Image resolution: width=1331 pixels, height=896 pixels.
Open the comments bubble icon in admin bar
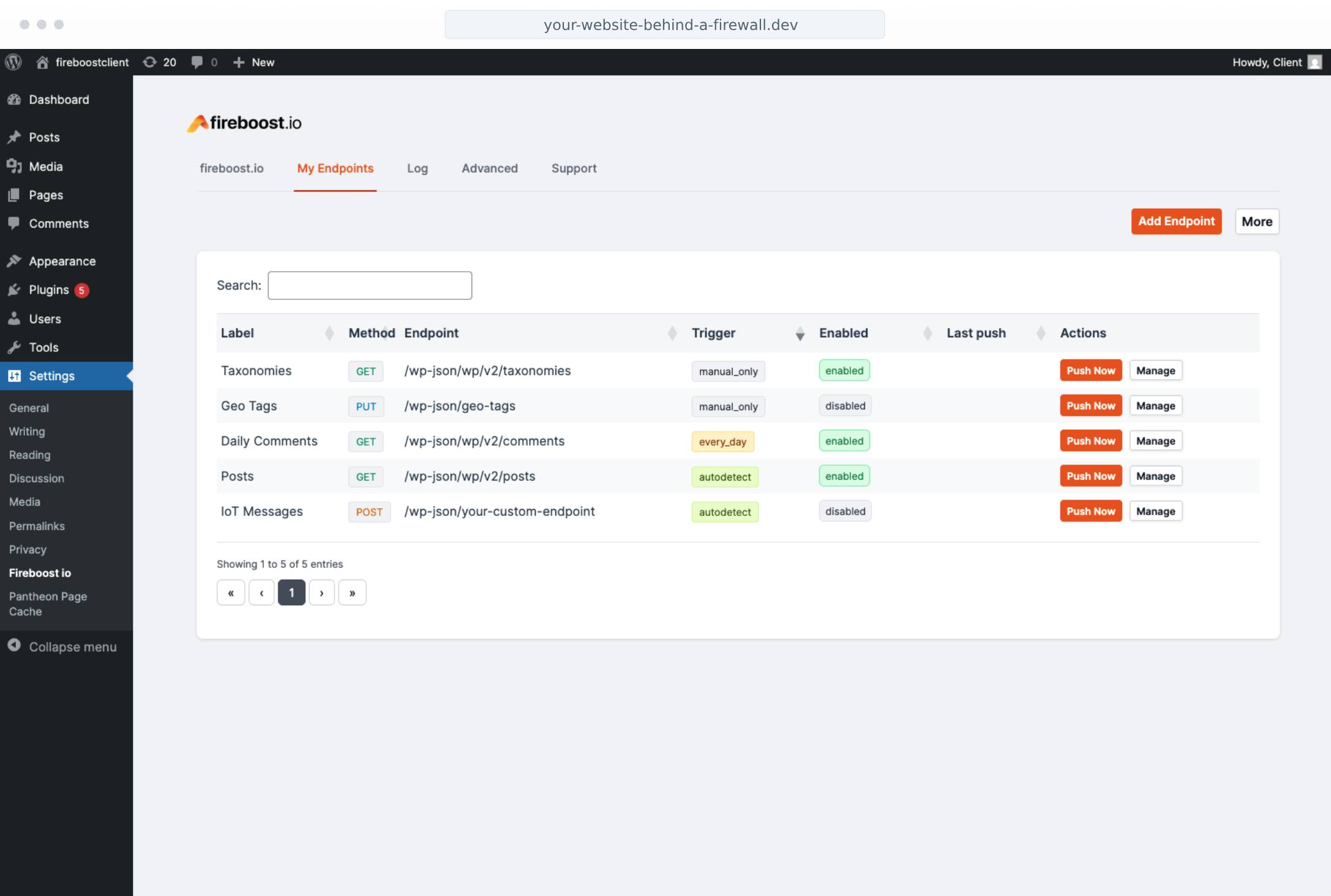(x=197, y=62)
